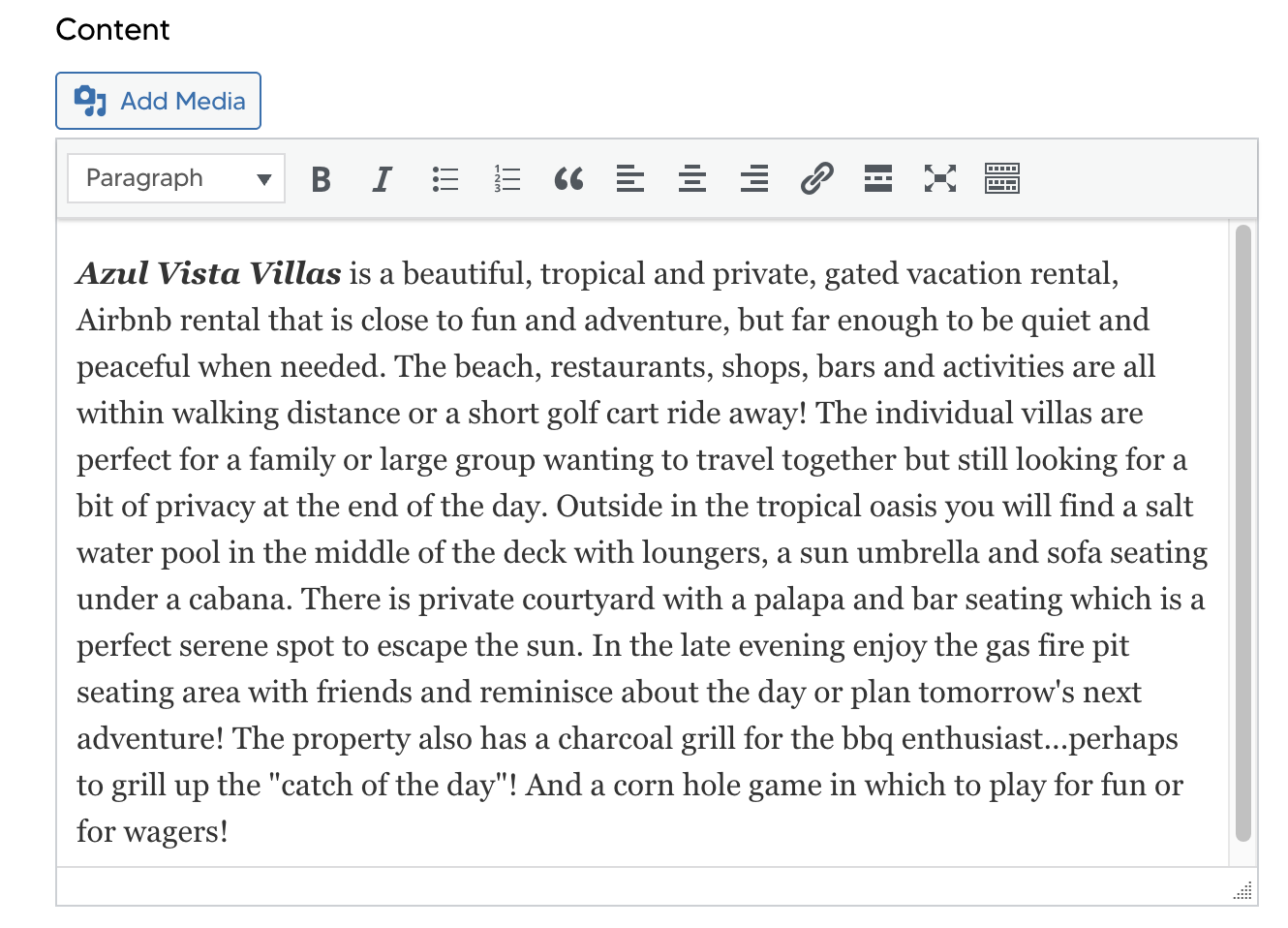Image resolution: width=1288 pixels, height=928 pixels.
Task: Click the word "Airbnb" in the paragraph
Action: click(x=124, y=321)
